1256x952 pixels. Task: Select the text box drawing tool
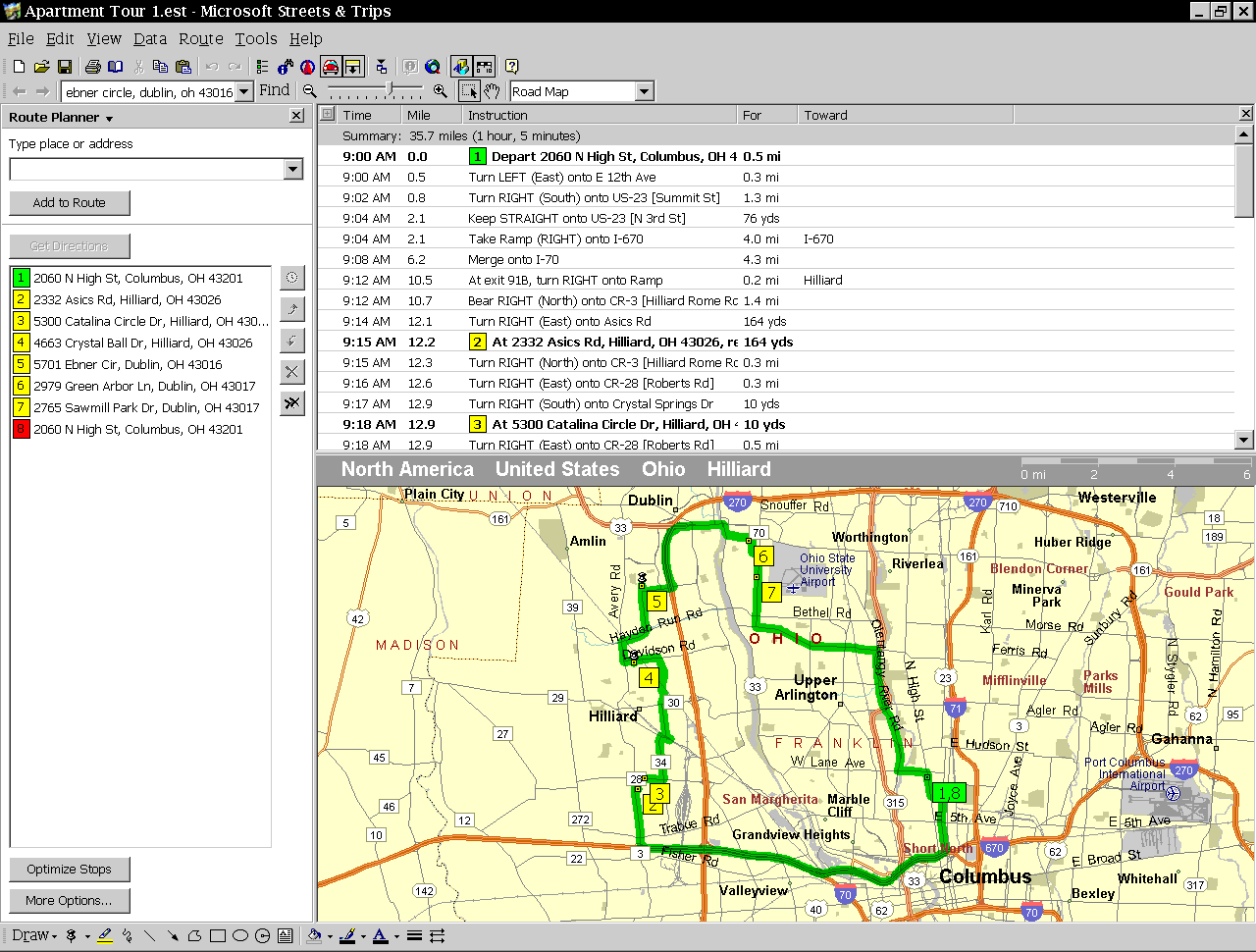click(286, 936)
